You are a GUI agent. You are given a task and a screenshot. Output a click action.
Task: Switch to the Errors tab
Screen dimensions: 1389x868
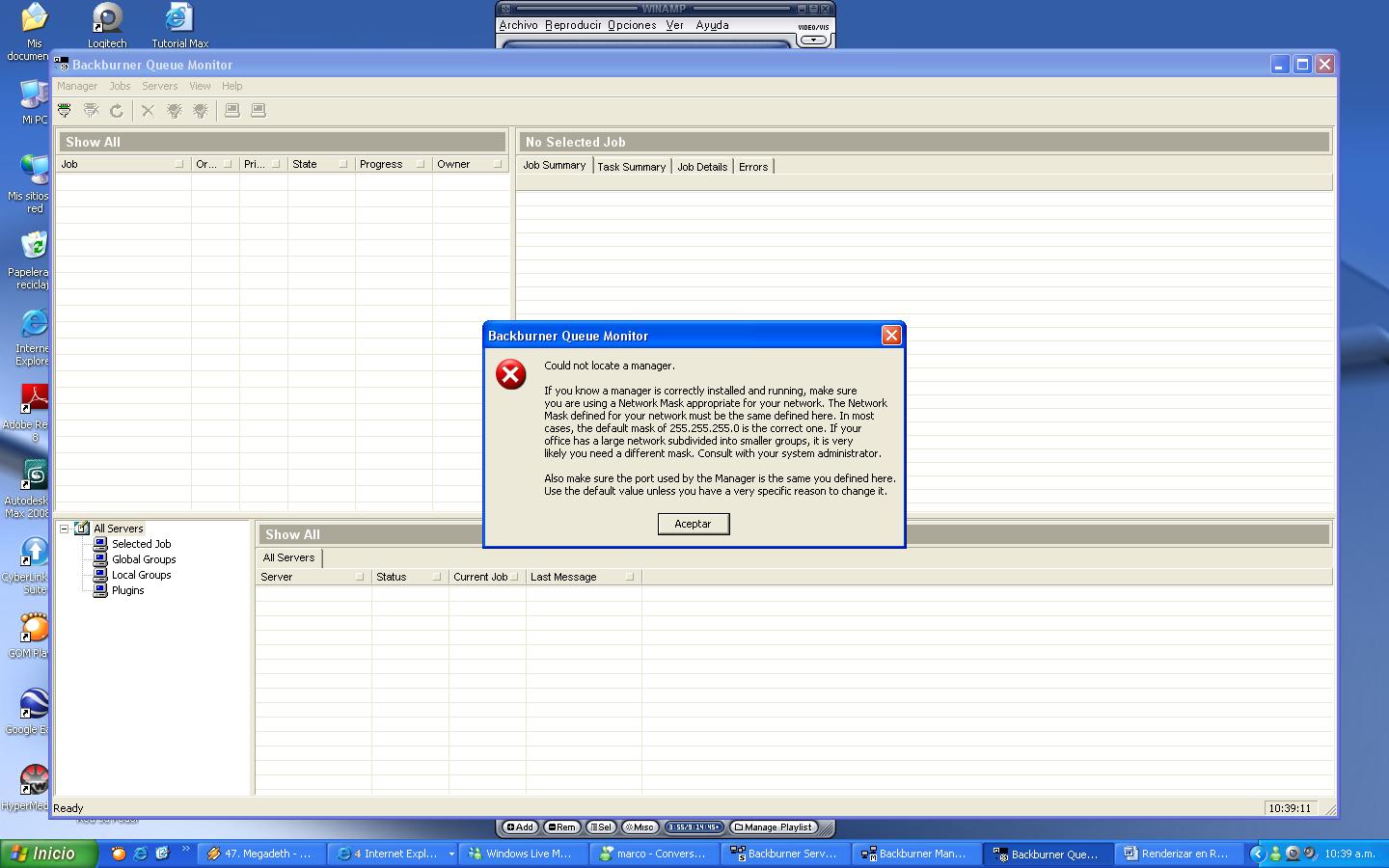(753, 167)
